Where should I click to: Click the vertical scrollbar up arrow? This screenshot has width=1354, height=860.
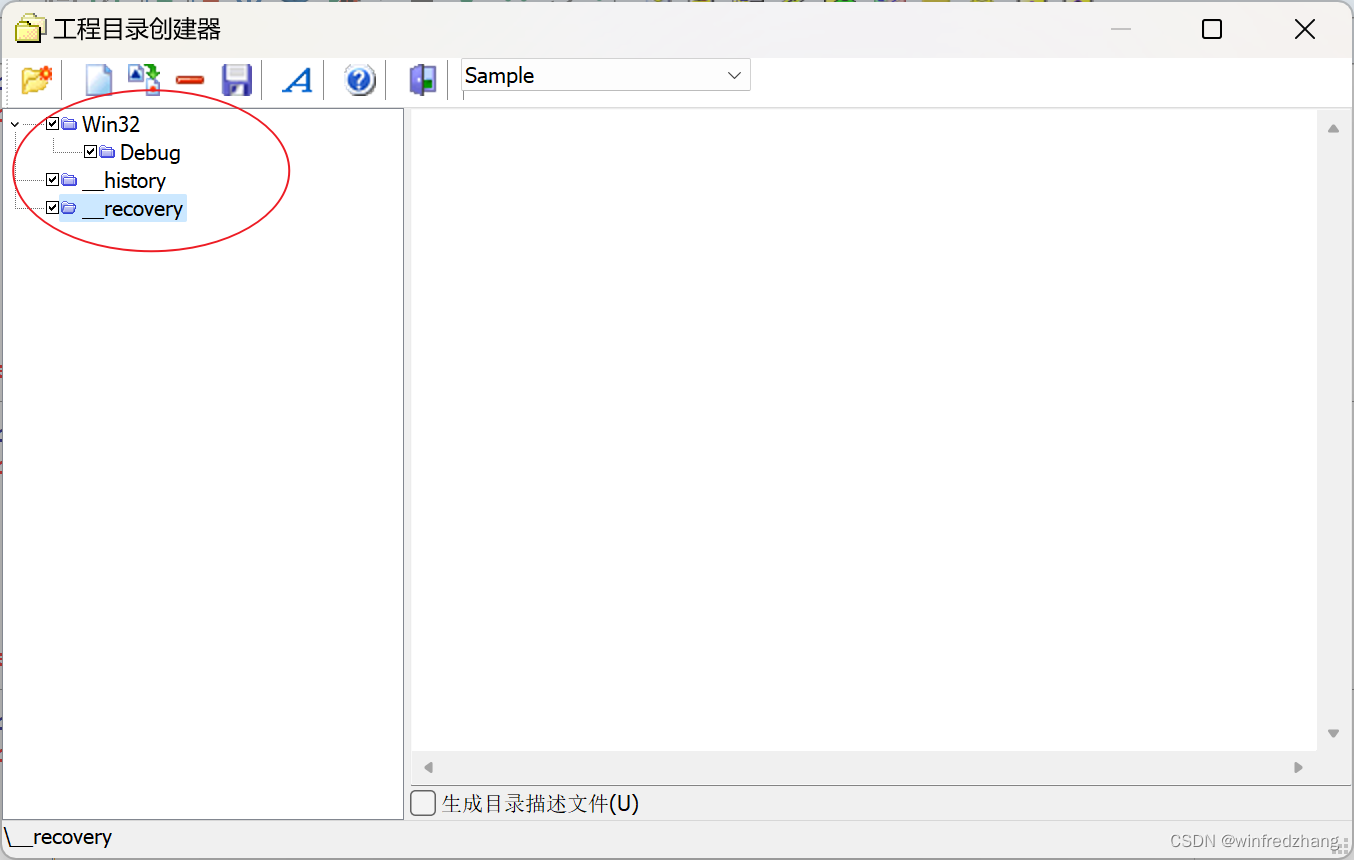tap(1333, 128)
